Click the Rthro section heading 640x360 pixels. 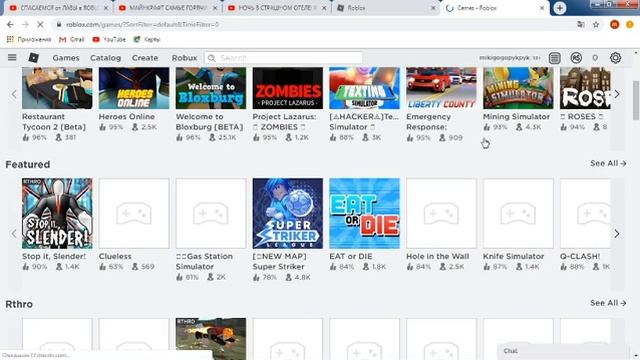click(x=19, y=304)
